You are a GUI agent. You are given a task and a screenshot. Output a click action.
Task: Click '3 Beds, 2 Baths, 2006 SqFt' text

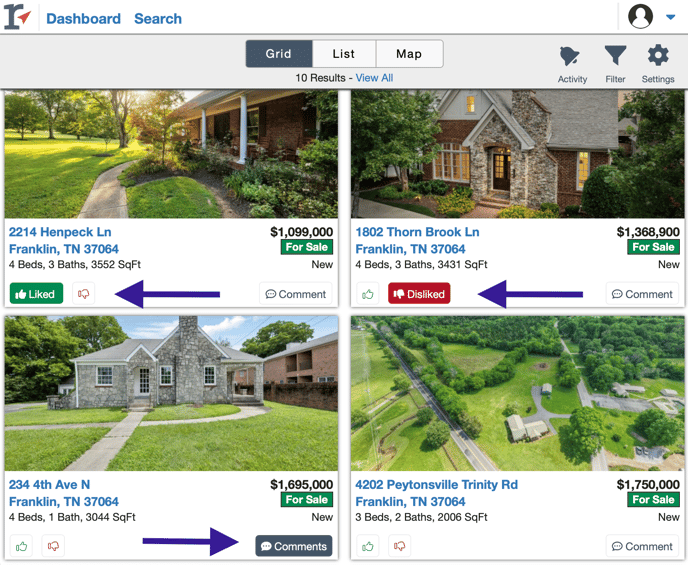point(422,517)
